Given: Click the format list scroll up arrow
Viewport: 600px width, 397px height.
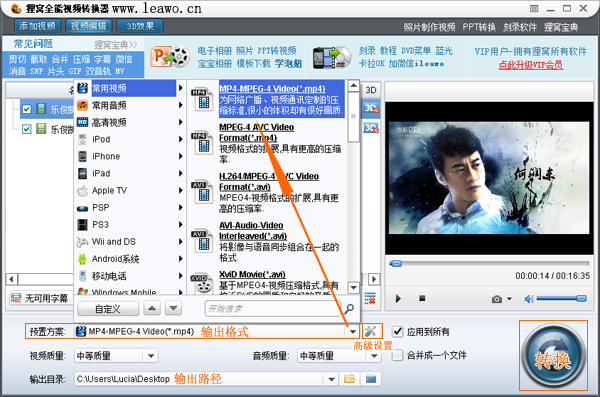Looking at the screenshot, I should point(354,85).
